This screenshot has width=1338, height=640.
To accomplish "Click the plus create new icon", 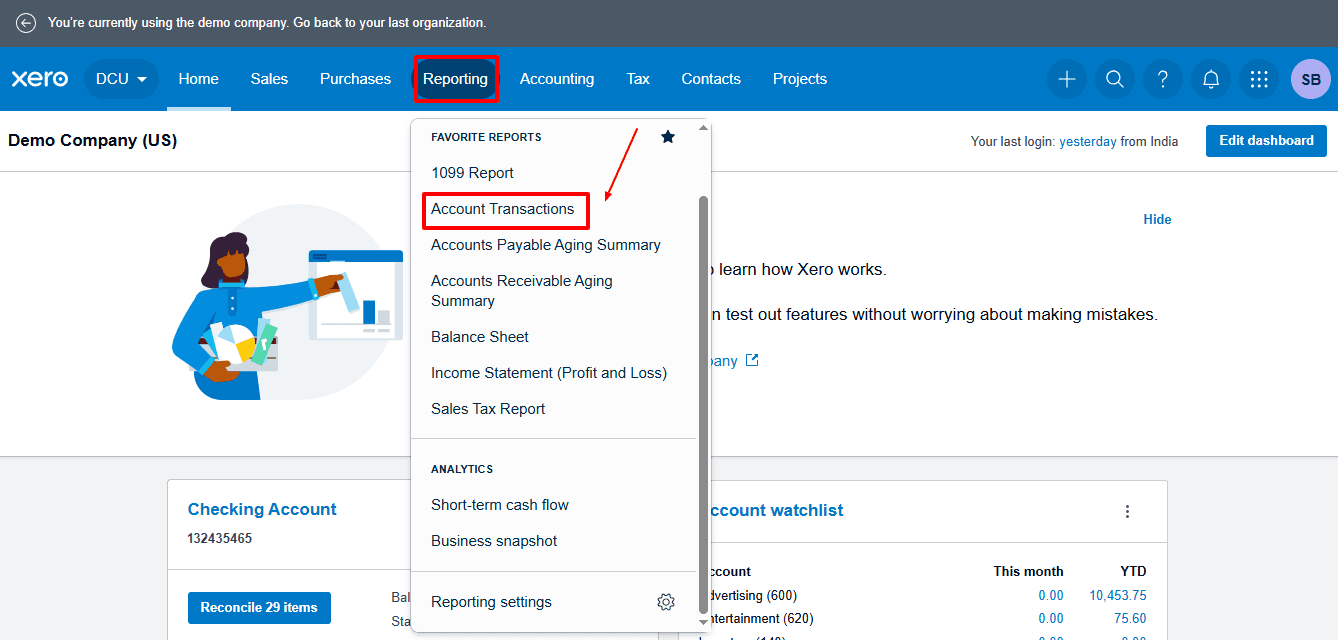I will [x=1067, y=79].
